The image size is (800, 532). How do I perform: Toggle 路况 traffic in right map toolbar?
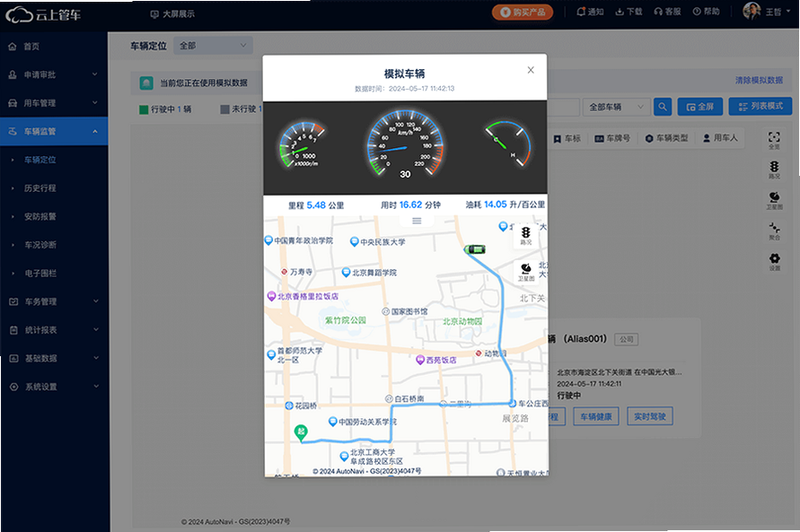click(774, 170)
